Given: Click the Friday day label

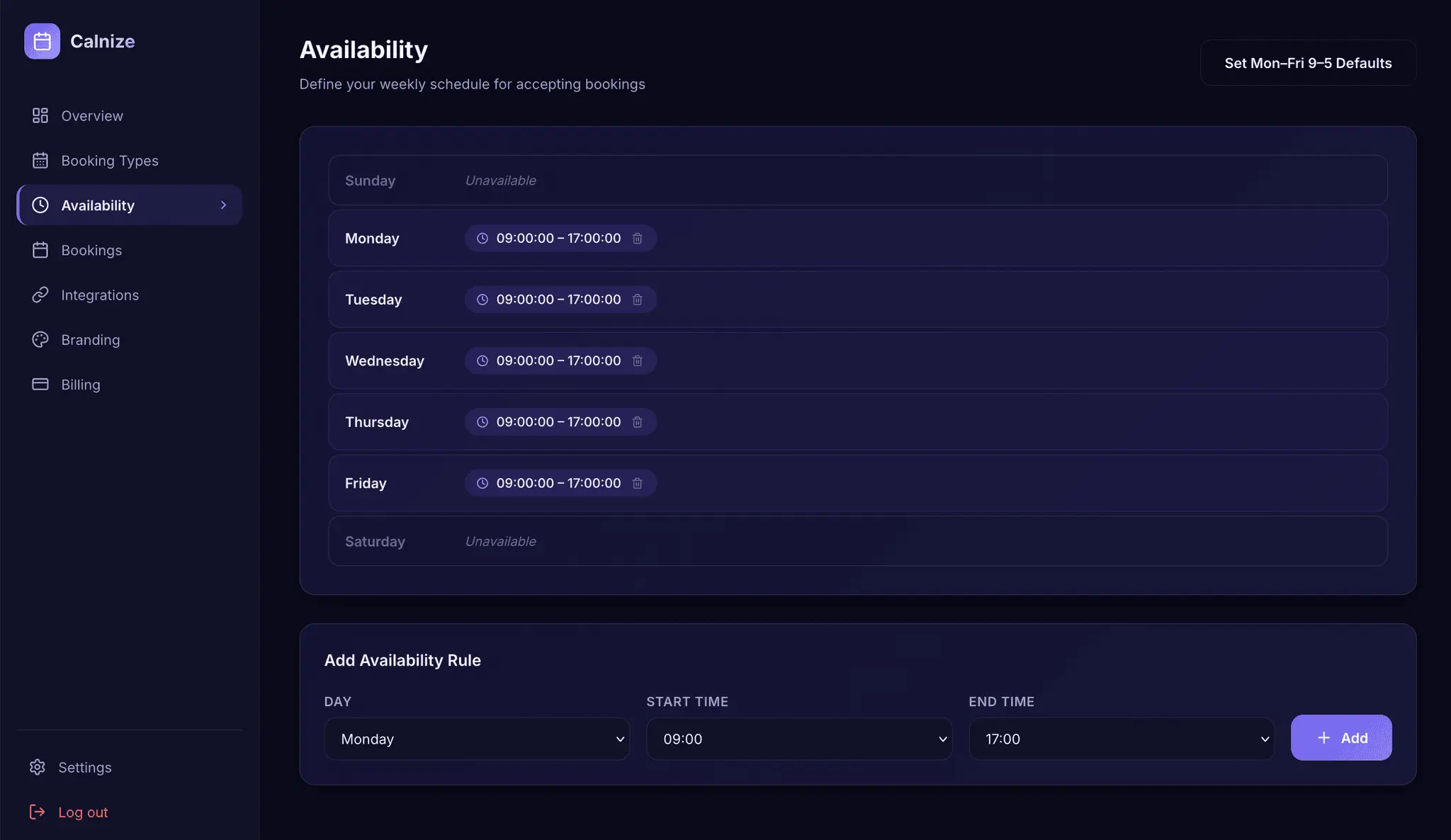Looking at the screenshot, I should [x=366, y=483].
